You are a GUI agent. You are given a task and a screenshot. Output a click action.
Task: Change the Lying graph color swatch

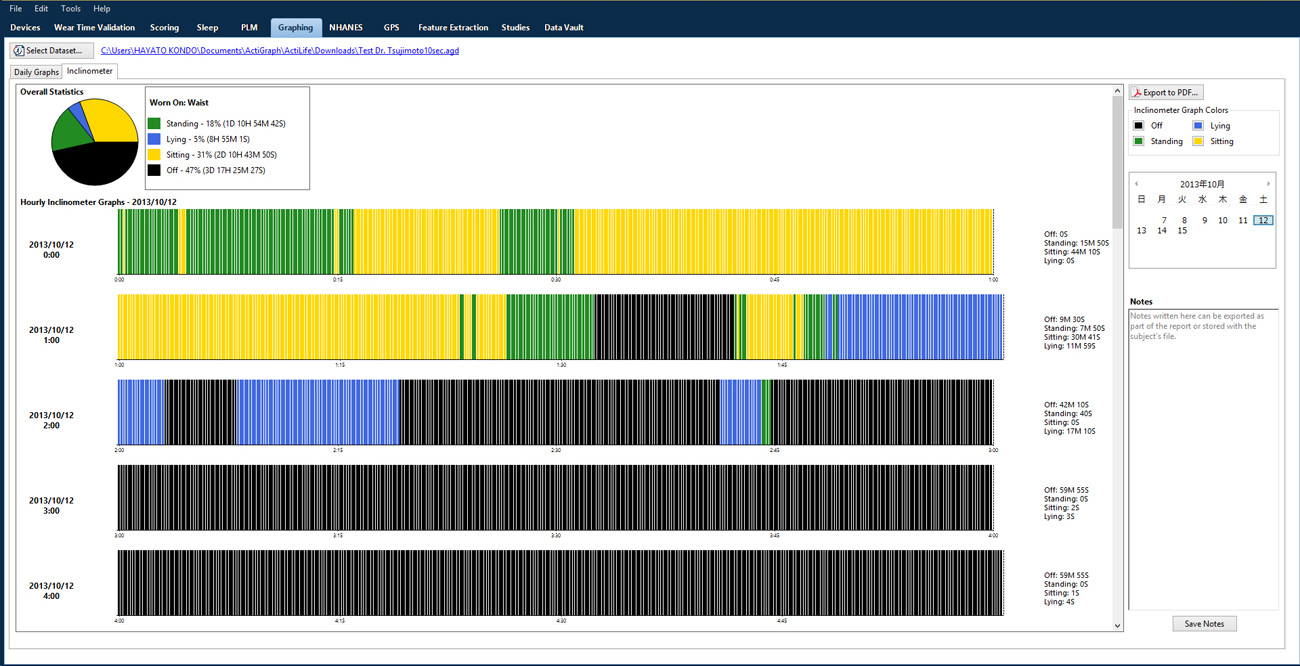[x=1198, y=126]
